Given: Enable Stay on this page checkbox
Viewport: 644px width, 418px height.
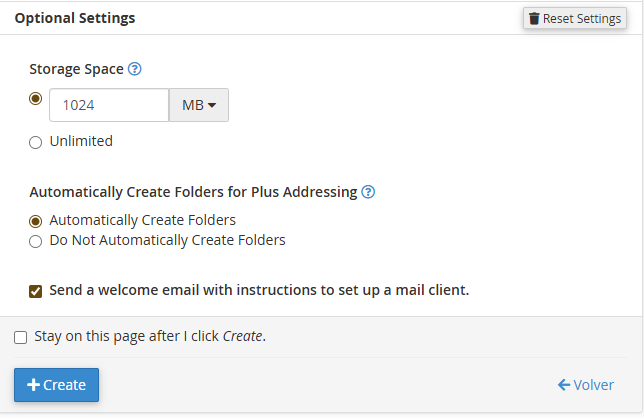Looking at the screenshot, I should coord(21,337).
